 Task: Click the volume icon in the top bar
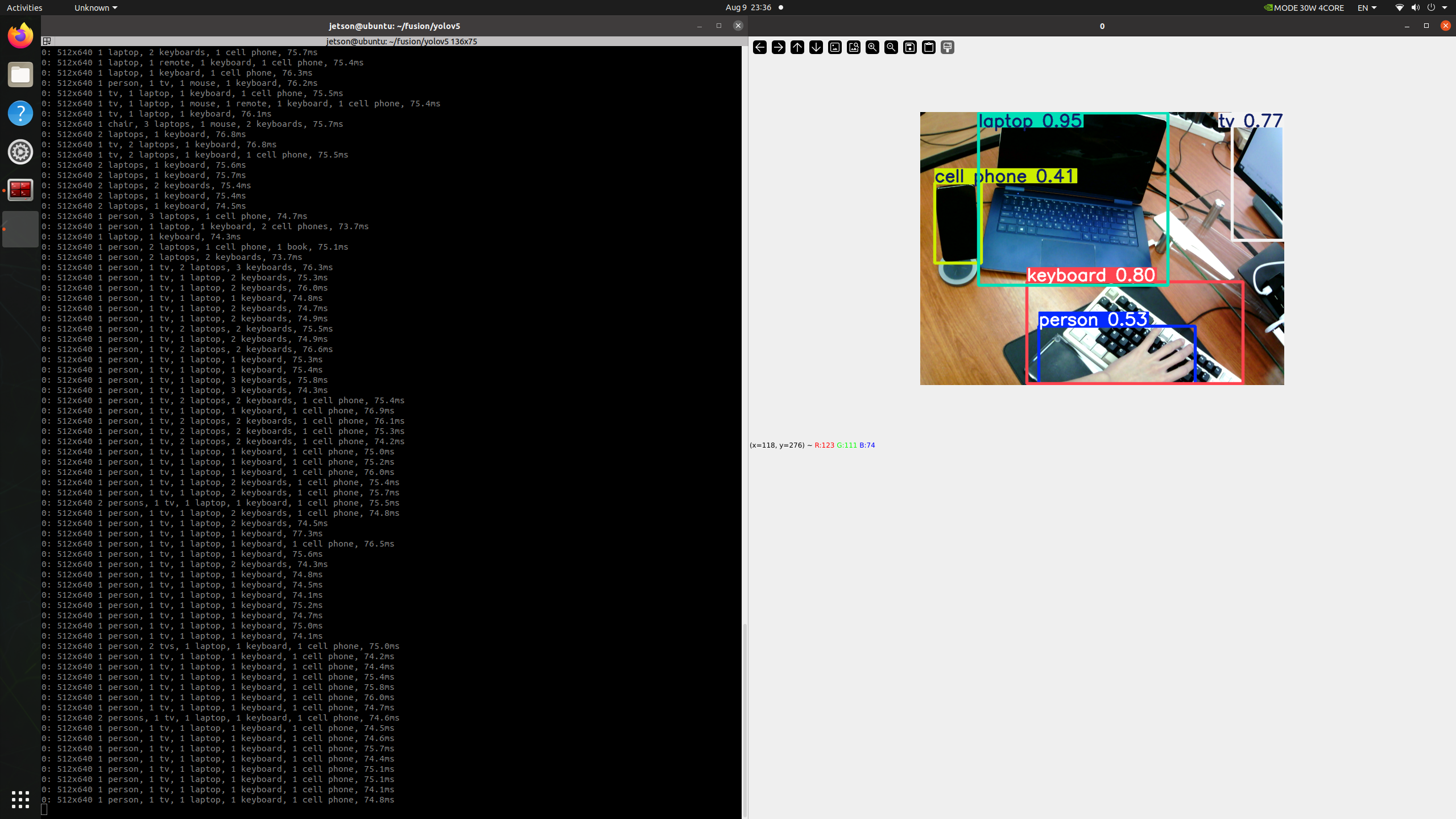click(x=1415, y=7)
